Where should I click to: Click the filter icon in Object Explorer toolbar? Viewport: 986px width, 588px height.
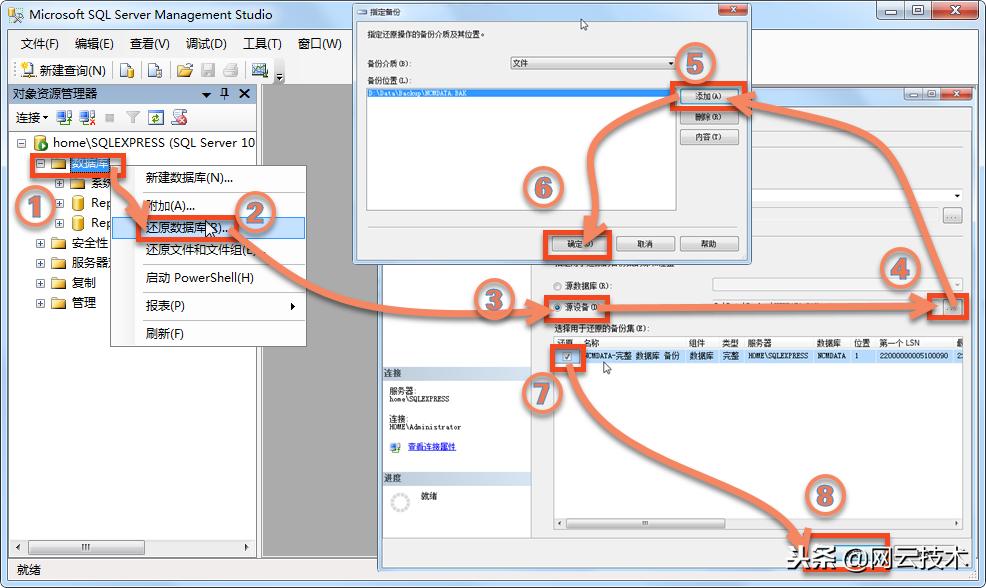(134, 115)
